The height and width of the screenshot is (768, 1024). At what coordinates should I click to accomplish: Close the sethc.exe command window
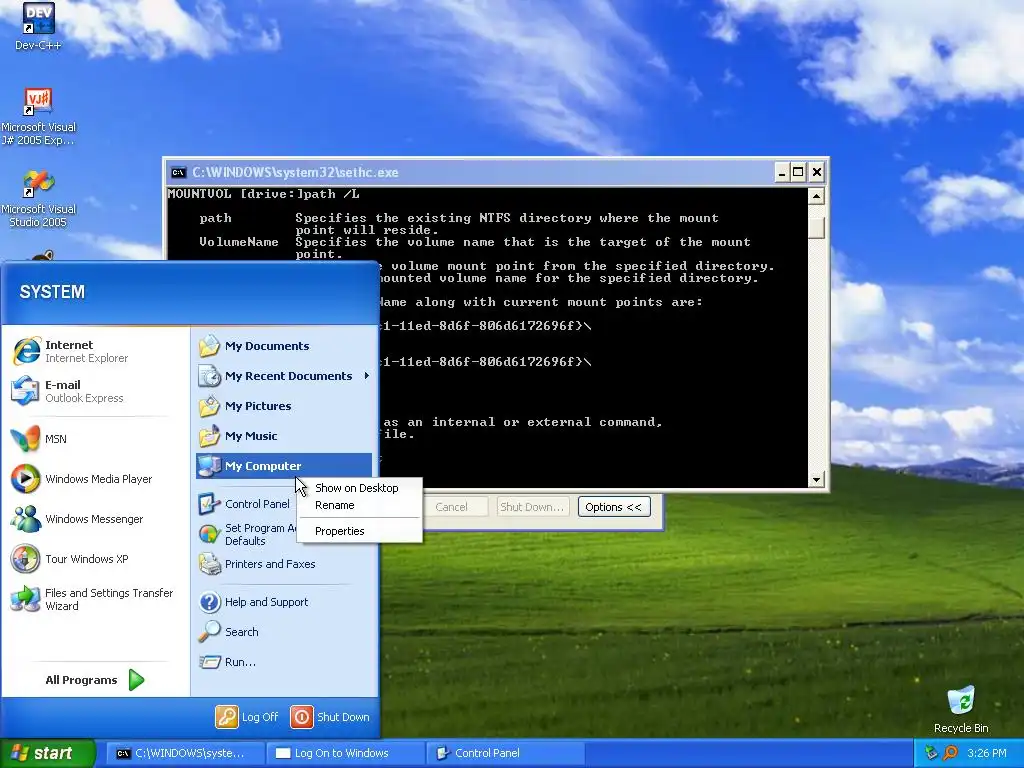816,172
